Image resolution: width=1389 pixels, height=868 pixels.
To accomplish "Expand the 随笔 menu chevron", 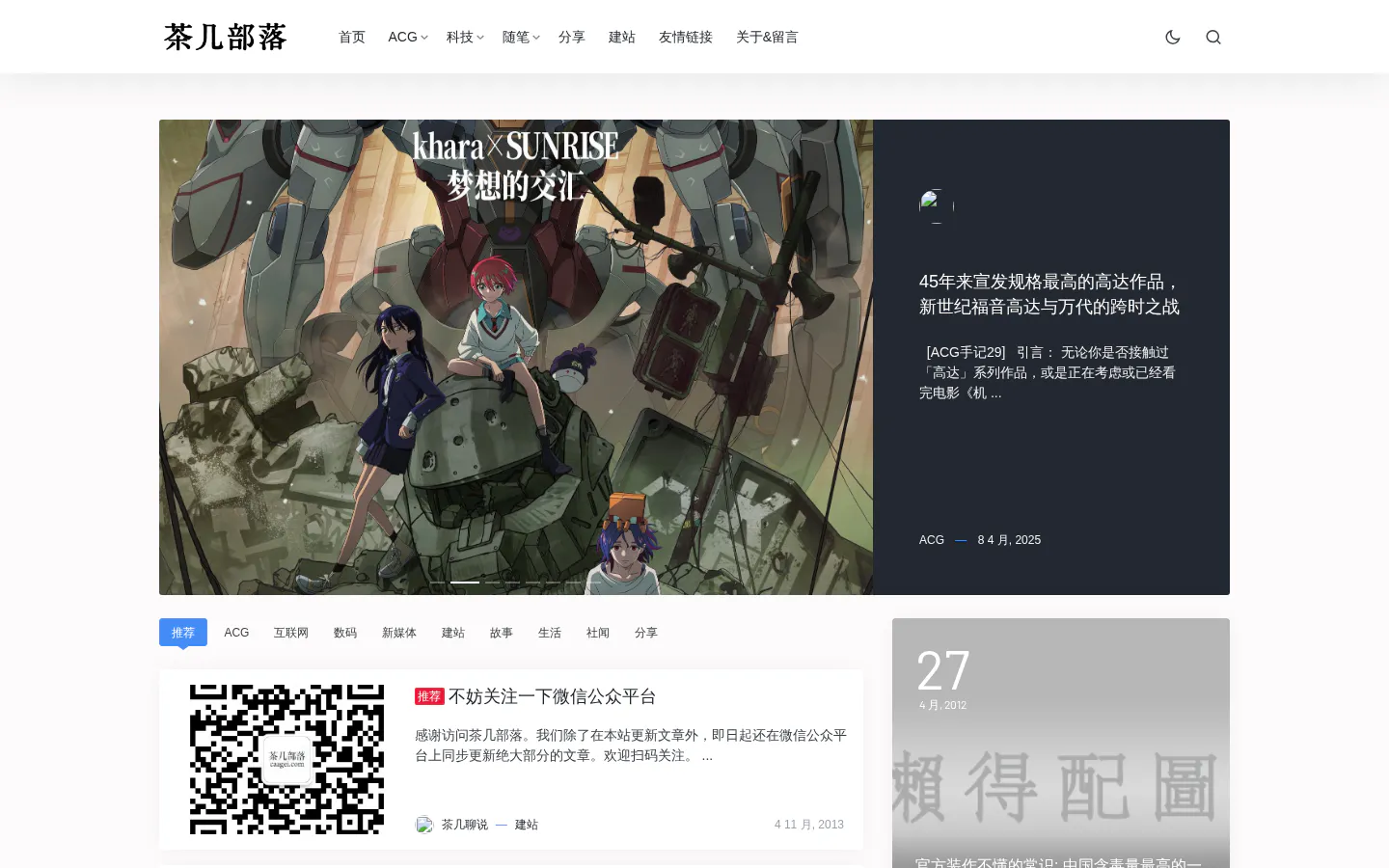I will coord(535,38).
